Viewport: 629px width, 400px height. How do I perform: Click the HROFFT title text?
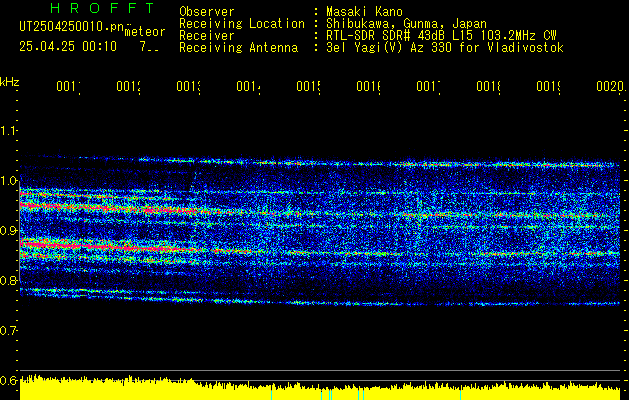click(102, 8)
